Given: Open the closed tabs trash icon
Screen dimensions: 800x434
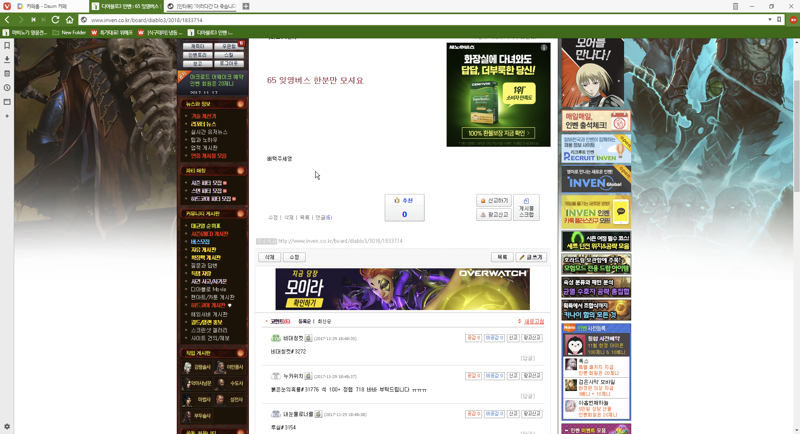Looking at the screenshot, I should tap(735, 6).
